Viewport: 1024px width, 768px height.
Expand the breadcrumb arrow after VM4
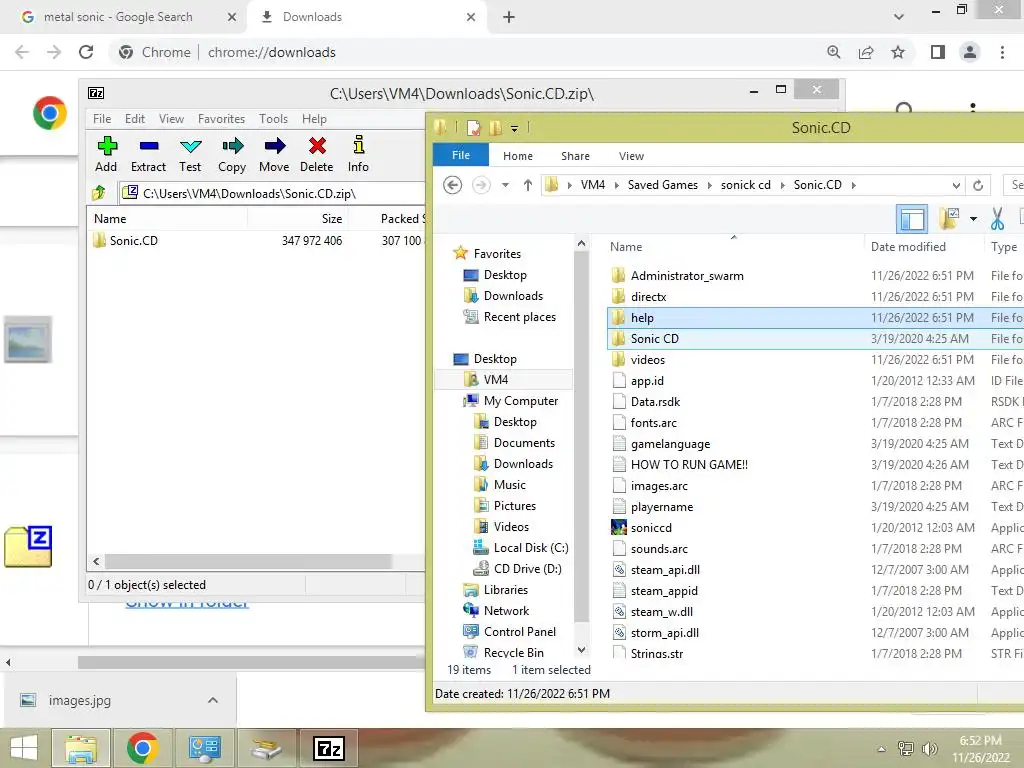616,185
